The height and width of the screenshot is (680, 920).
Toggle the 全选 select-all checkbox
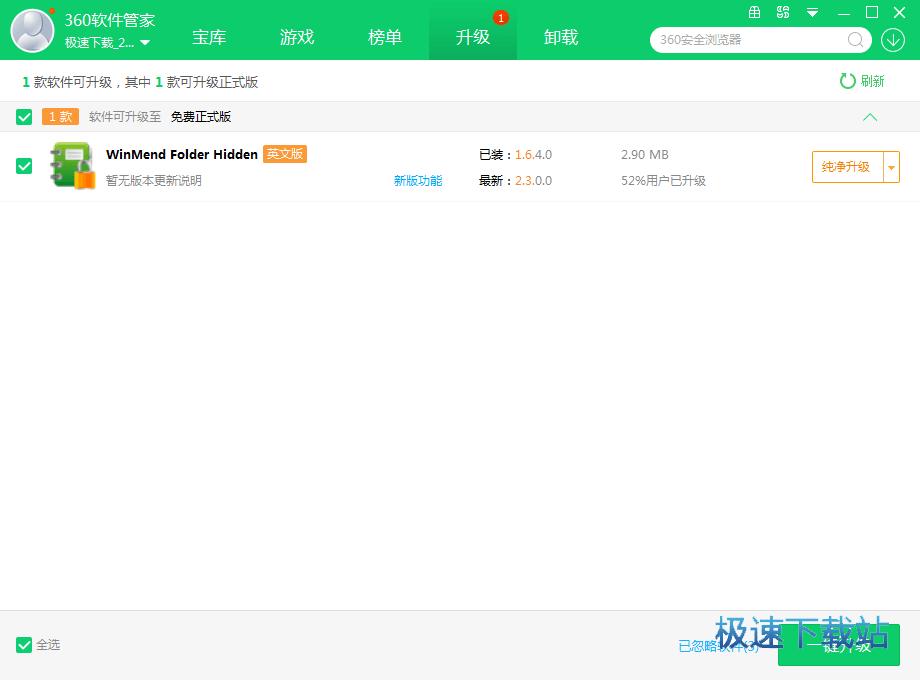pyautogui.click(x=24, y=645)
